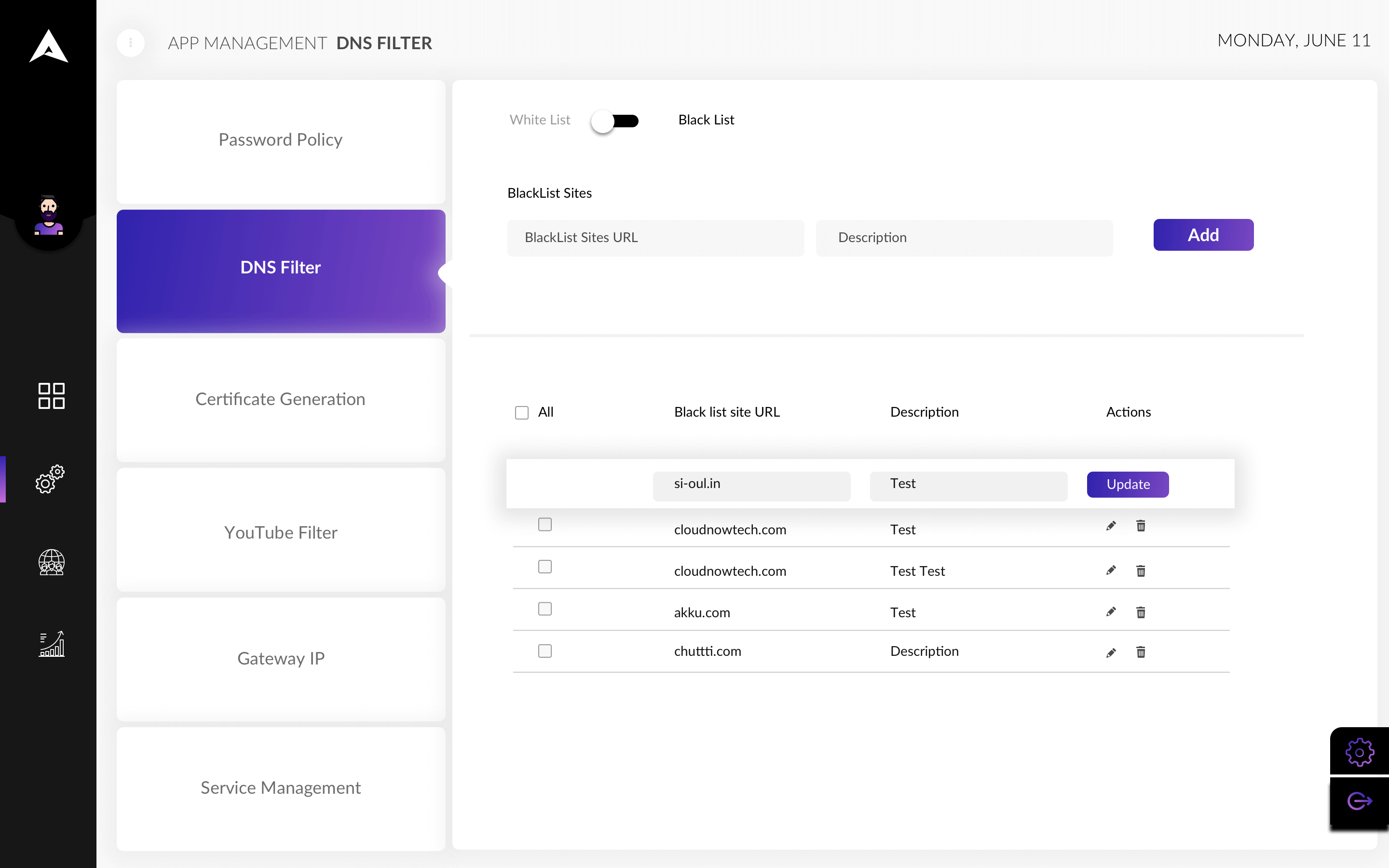Select the All checkbox in table header

(x=521, y=412)
